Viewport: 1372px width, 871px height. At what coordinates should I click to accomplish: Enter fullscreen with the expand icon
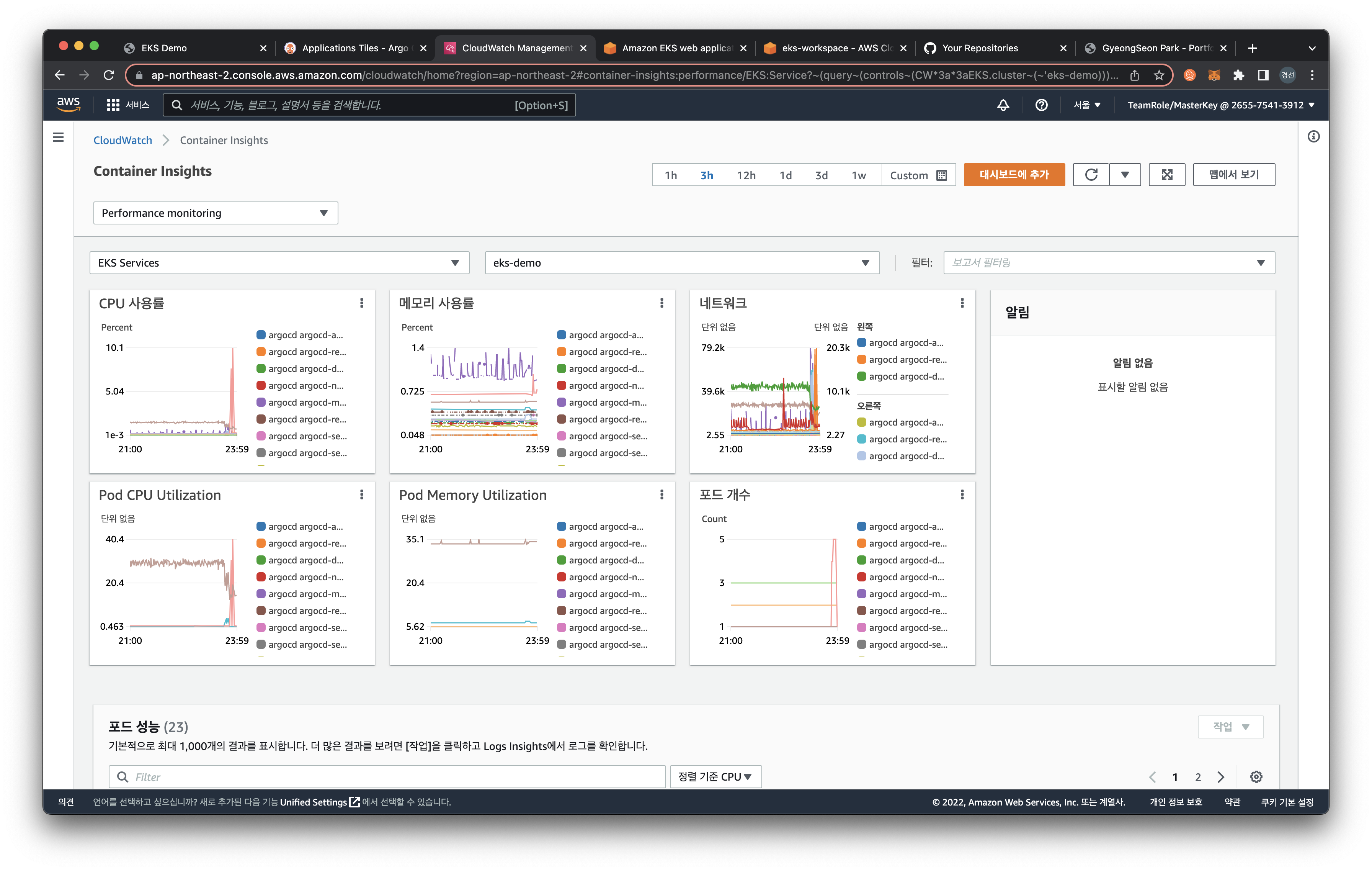pos(1166,175)
